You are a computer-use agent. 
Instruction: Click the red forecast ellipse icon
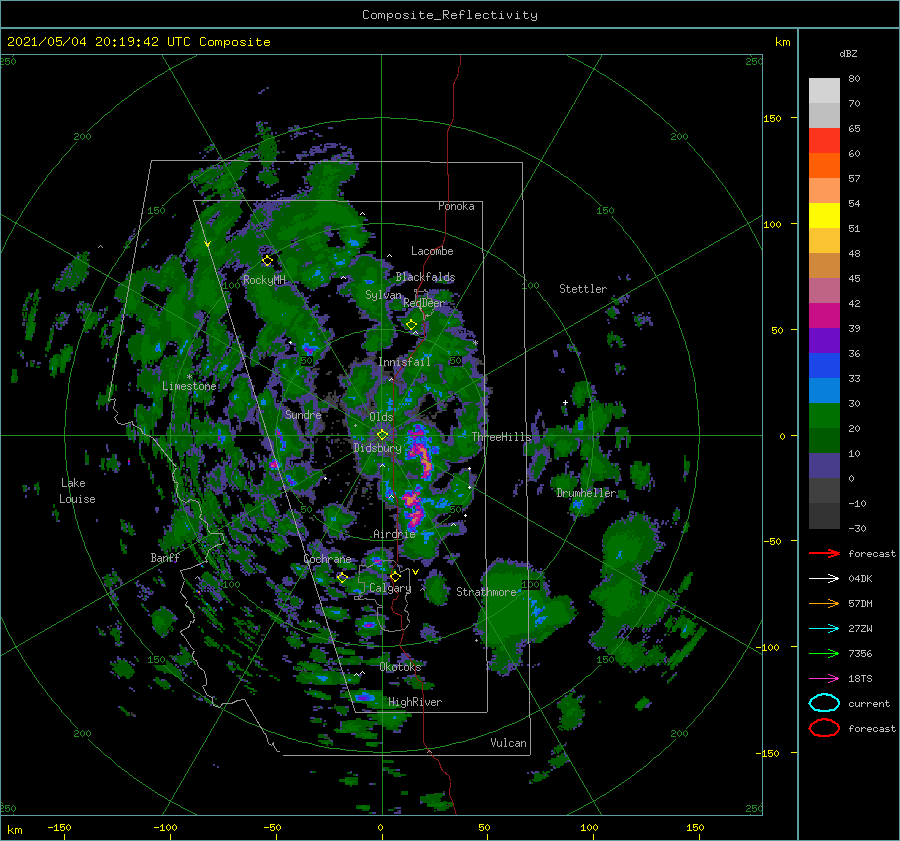pyautogui.click(x=824, y=728)
